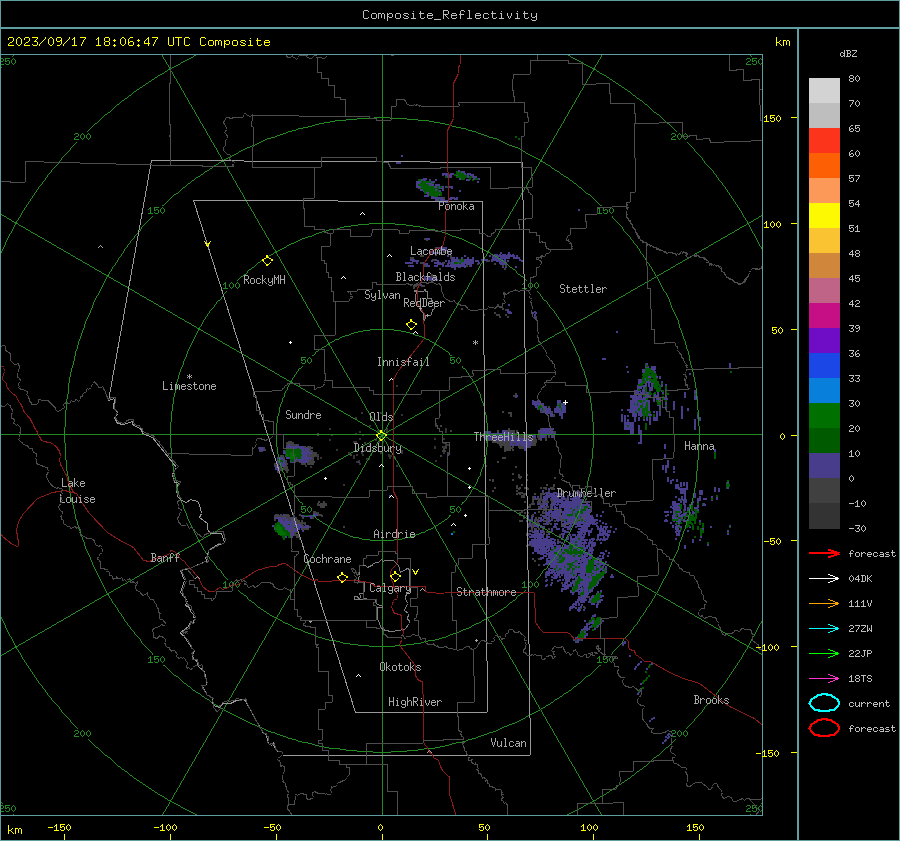Screen dimensions: 900x841
Task: Click the Ponoka city label
Action: click(456, 206)
